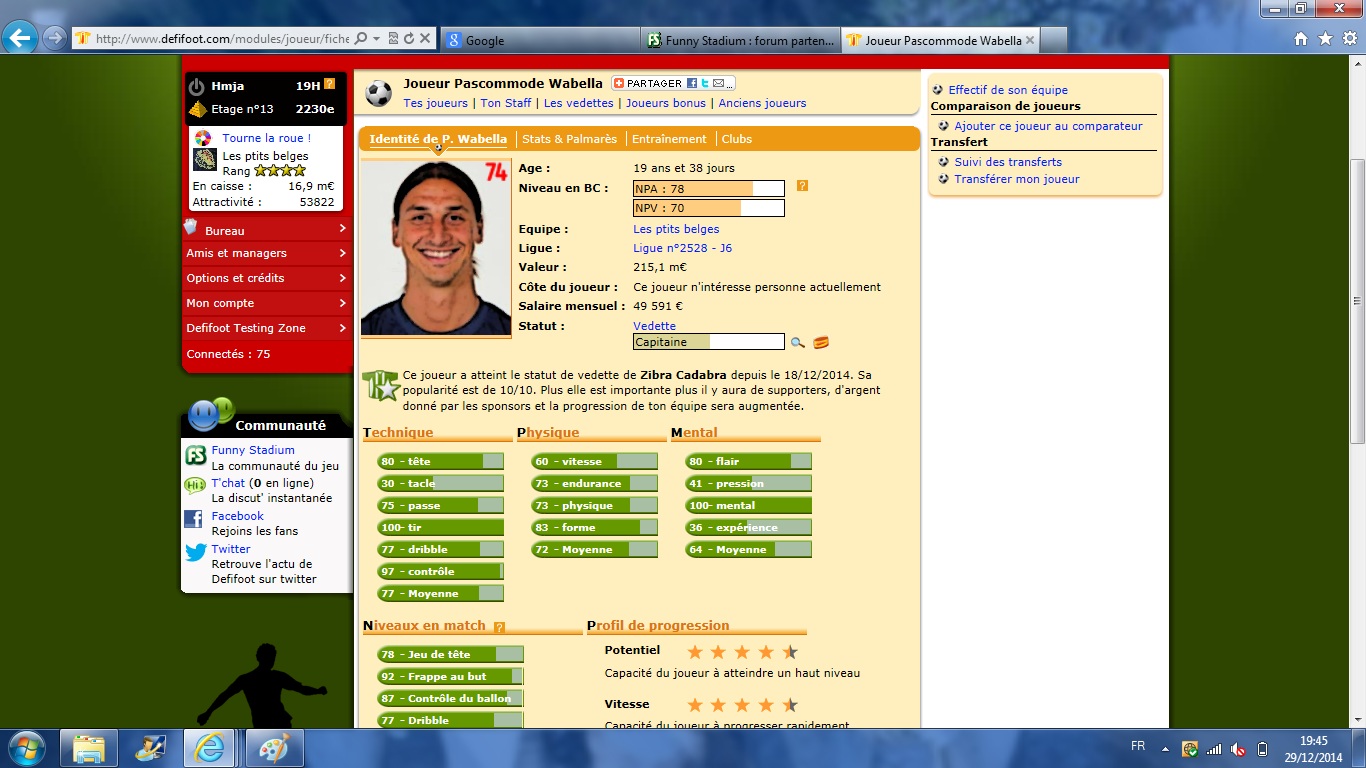The width and height of the screenshot is (1366, 768).
Task: Click the player portrait photo
Action: pos(436,247)
